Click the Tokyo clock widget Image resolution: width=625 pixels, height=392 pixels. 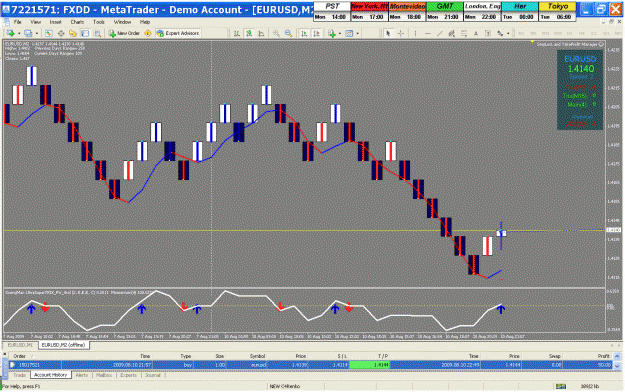(557, 12)
